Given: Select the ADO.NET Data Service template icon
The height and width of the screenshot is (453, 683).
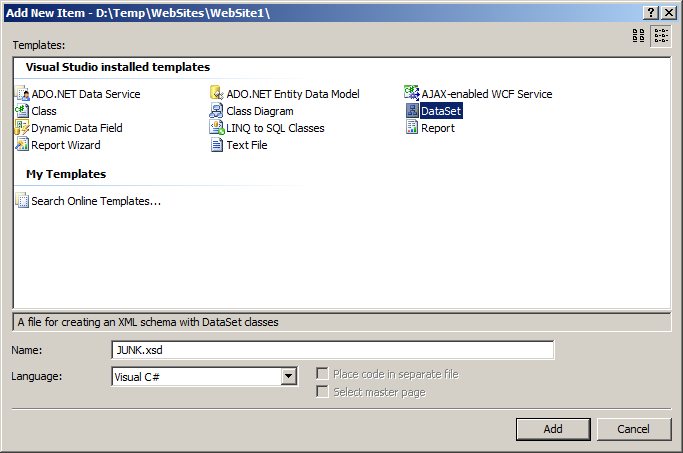Looking at the screenshot, I should (22, 93).
